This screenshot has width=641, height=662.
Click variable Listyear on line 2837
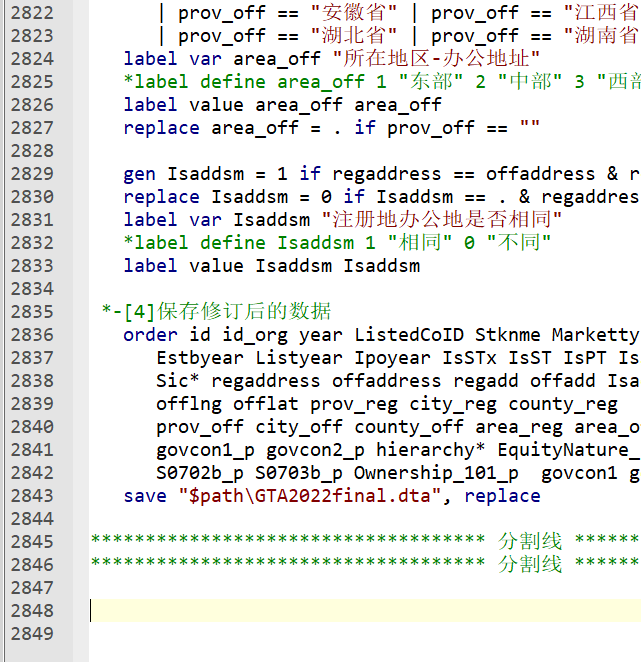coord(299,358)
